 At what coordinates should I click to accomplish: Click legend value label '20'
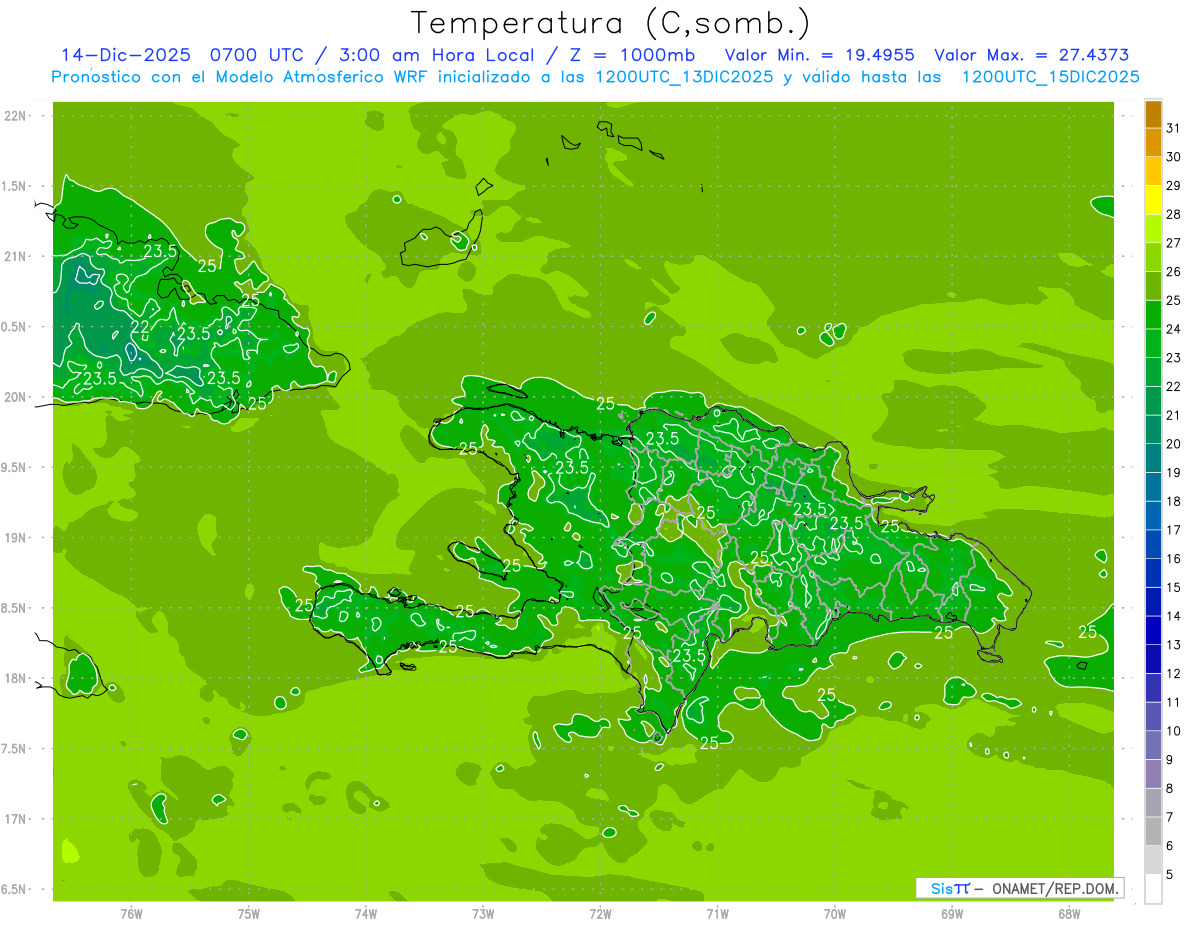point(1174,444)
